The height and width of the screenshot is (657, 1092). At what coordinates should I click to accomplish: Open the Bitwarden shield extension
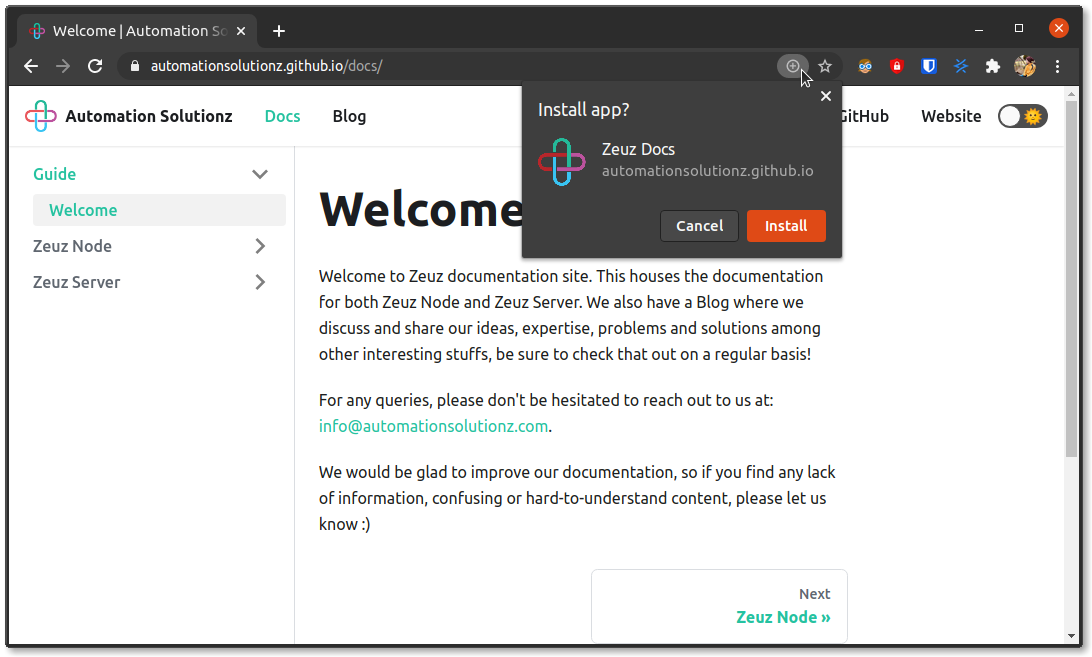[x=928, y=66]
